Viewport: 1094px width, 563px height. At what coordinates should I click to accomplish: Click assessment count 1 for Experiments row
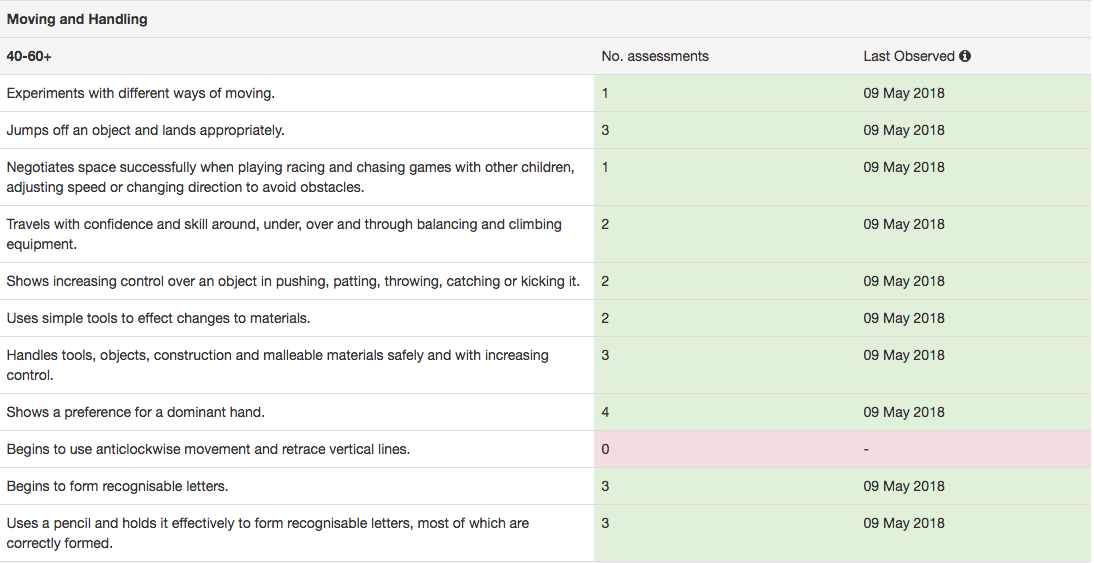pos(605,93)
